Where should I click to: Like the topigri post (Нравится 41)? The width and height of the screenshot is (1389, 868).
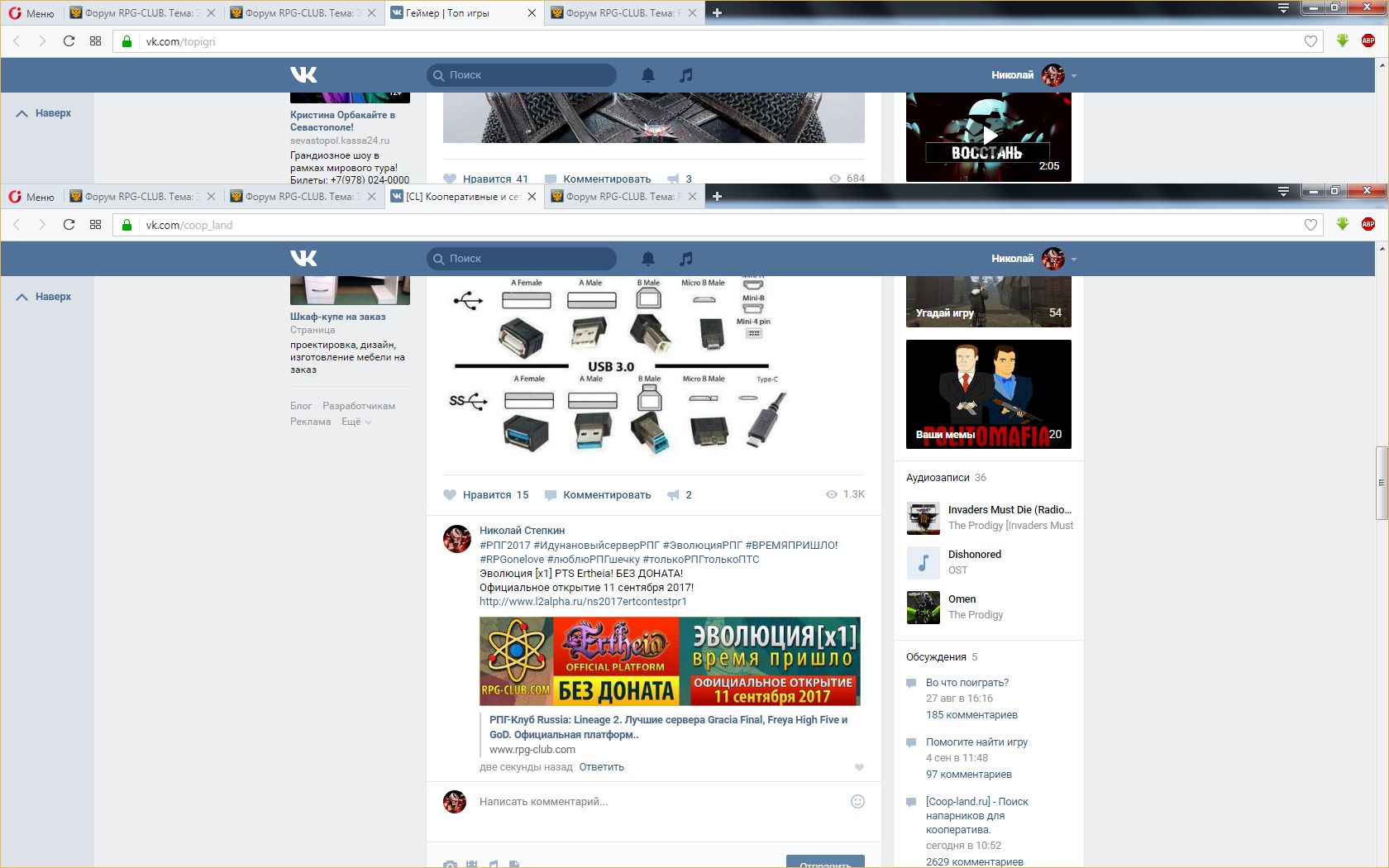point(486,179)
